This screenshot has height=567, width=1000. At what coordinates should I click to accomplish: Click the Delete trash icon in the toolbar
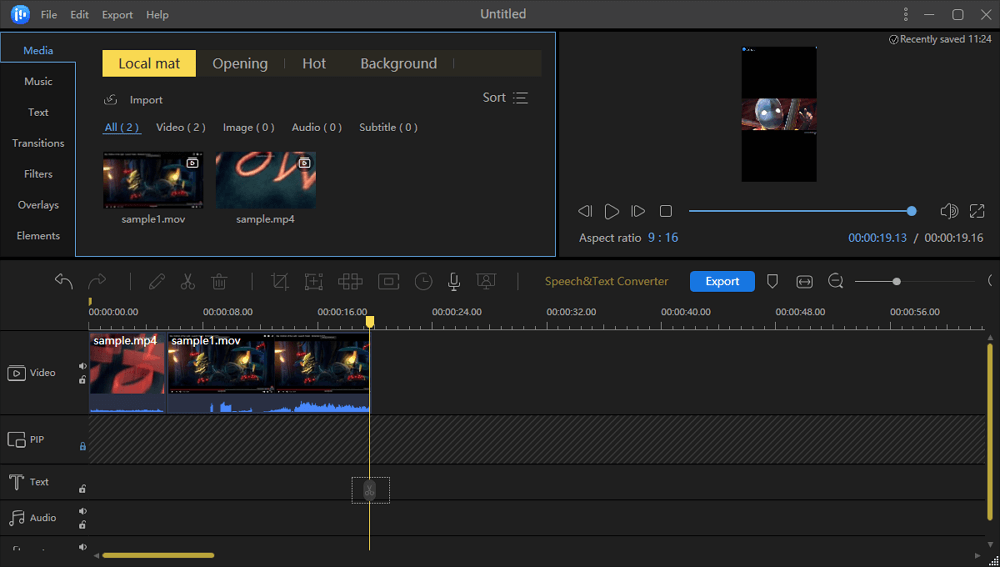click(x=219, y=282)
